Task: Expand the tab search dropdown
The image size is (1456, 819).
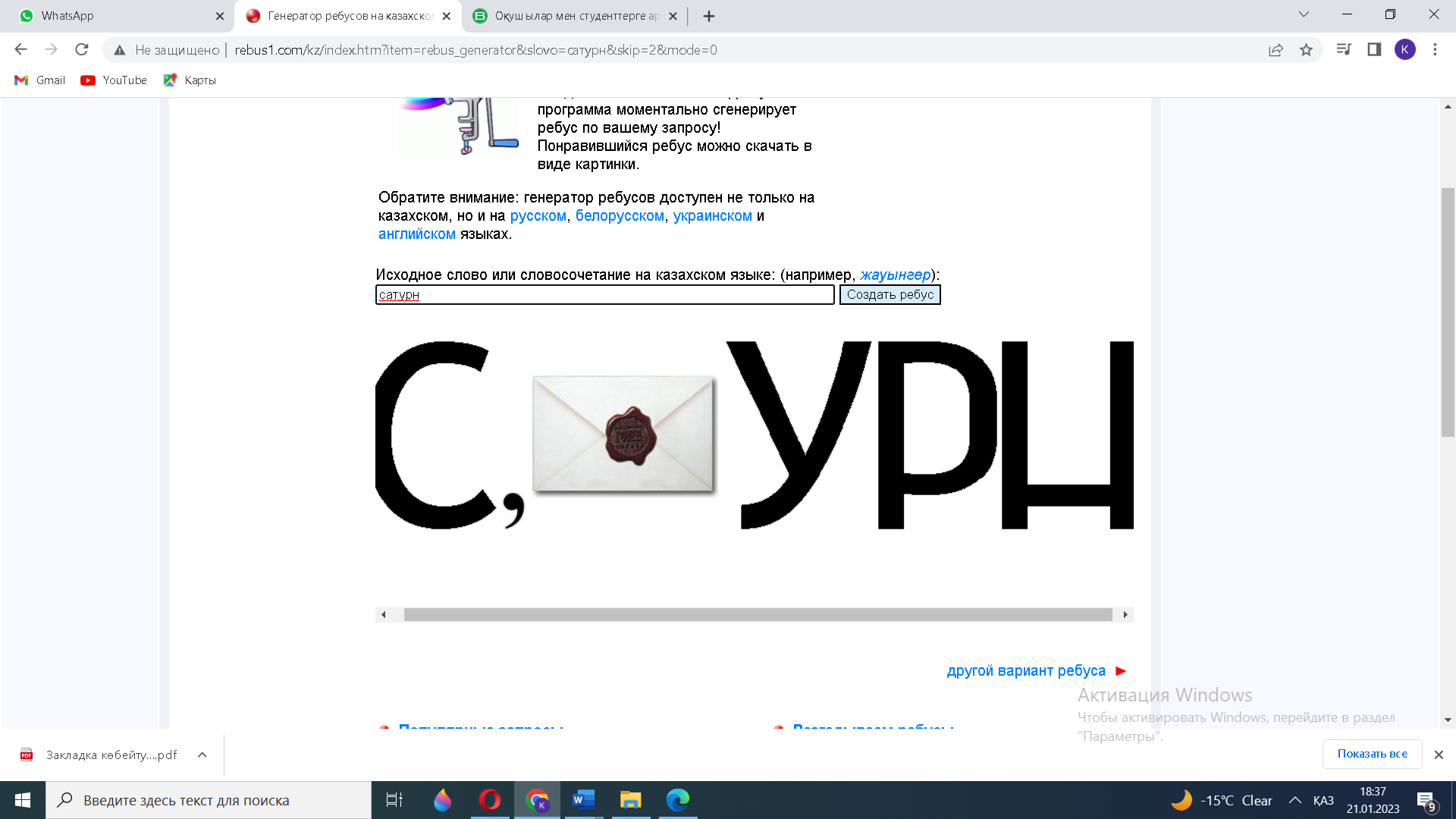Action: 1304,14
